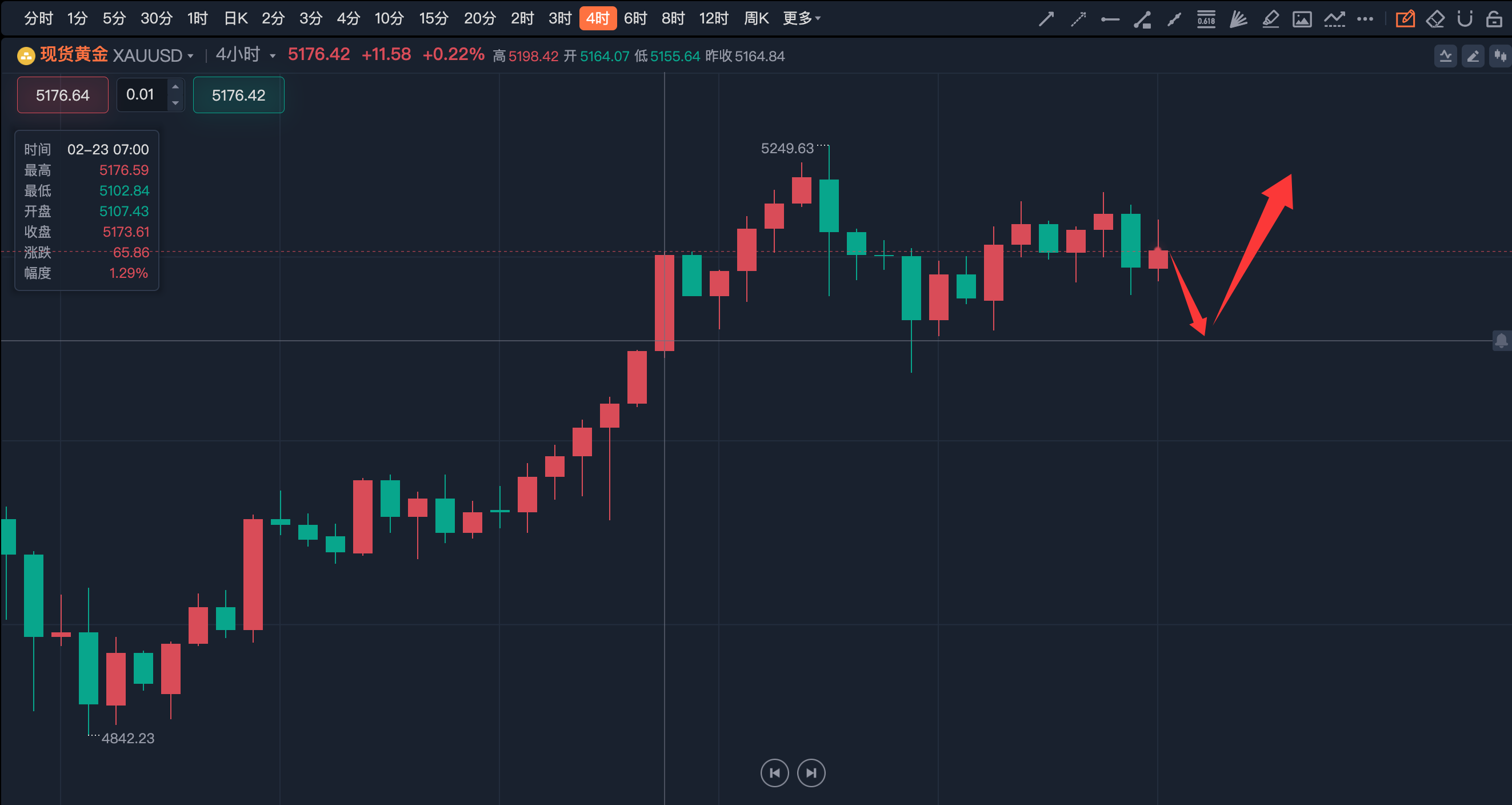Image resolution: width=1512 pixels, height=805 pixels.
Task: Select the dashed arrow drawing tool
Action: pos(1078,19)
